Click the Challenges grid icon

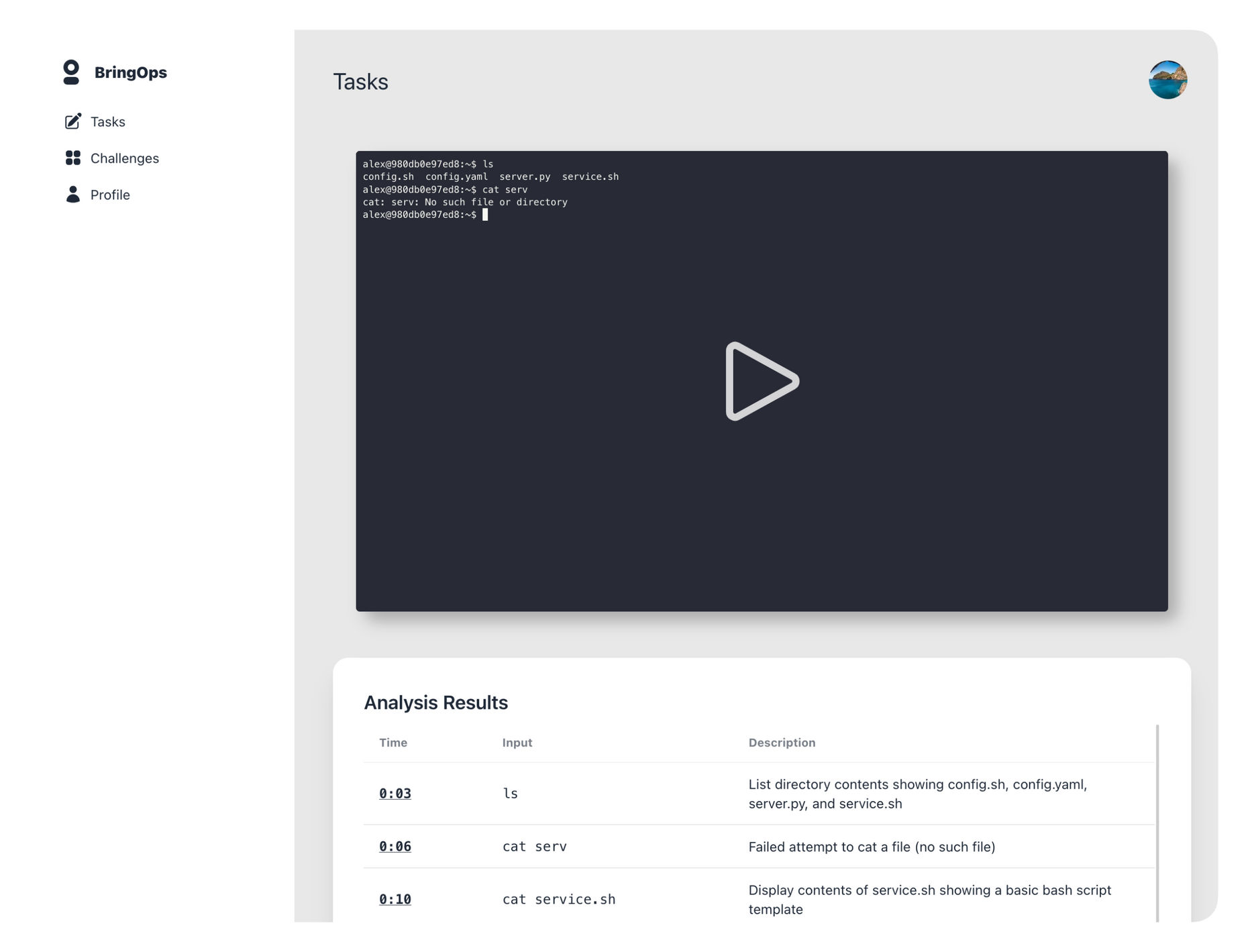(72, 158)
